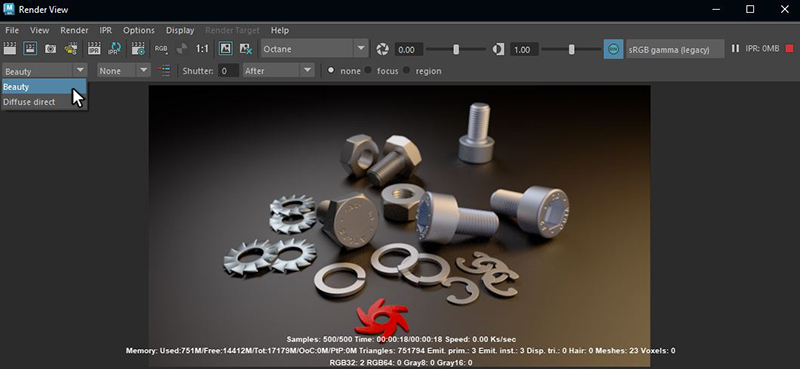
Task: Click the Maya app icon in title bar
Action: (x=9, y=9)
